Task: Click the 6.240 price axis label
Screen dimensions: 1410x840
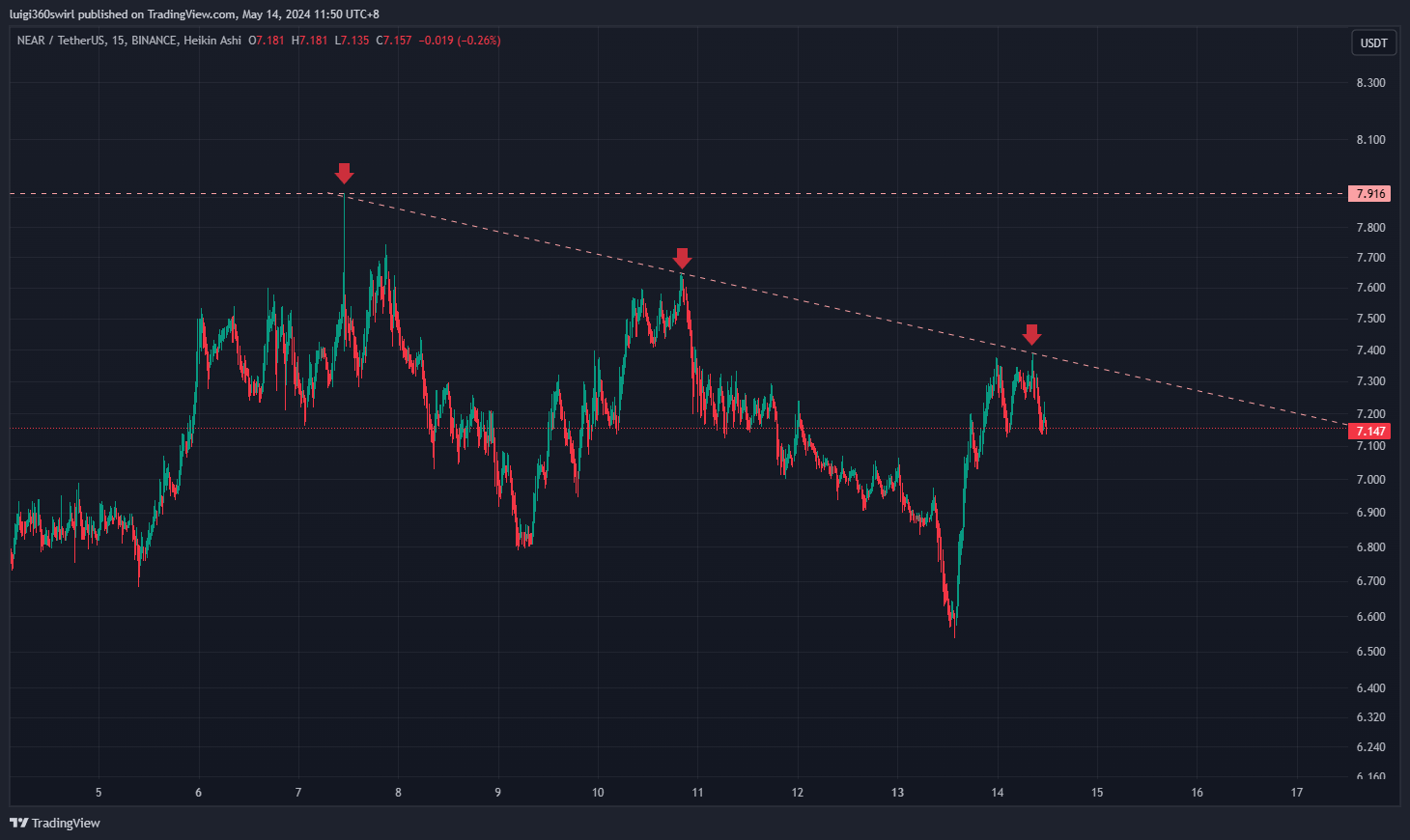Action: click(x=1370, y=747)
